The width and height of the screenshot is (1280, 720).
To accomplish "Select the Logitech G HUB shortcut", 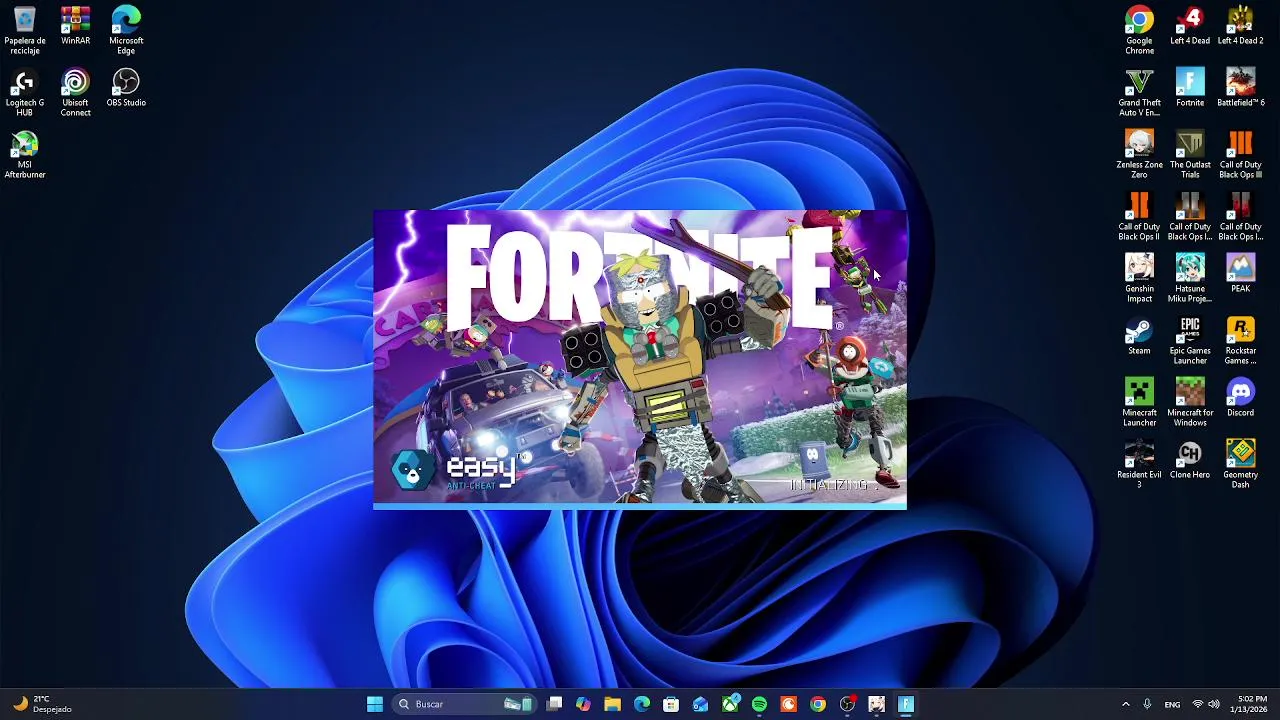I will pos(25,92).
